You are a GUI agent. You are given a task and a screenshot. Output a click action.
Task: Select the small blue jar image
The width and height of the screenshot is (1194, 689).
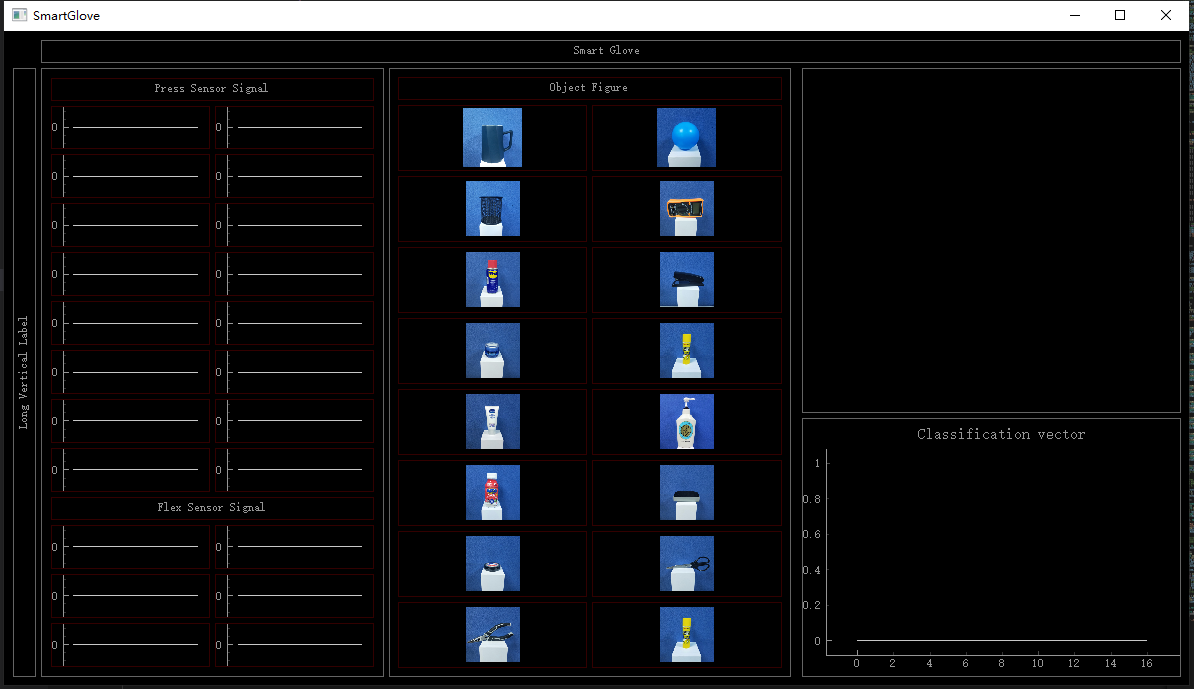[492, 351]
